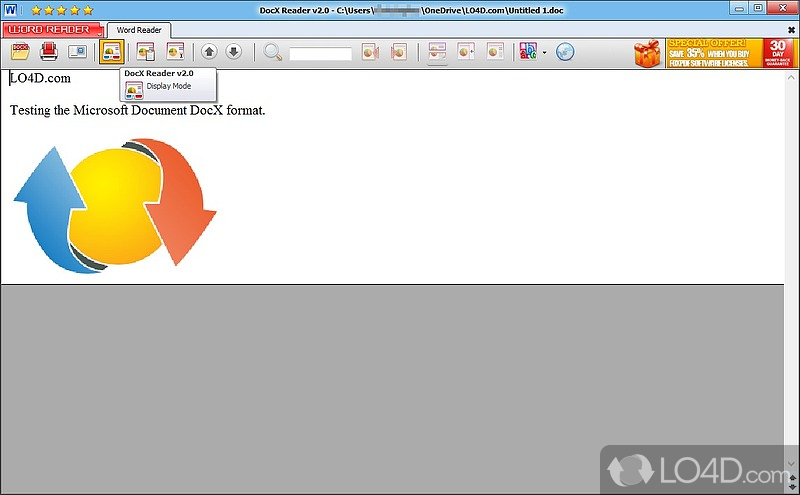The image size is (800, 495).
Task: Open the dropdown arrow beside the ABC icon
Action: pos(545,53)
